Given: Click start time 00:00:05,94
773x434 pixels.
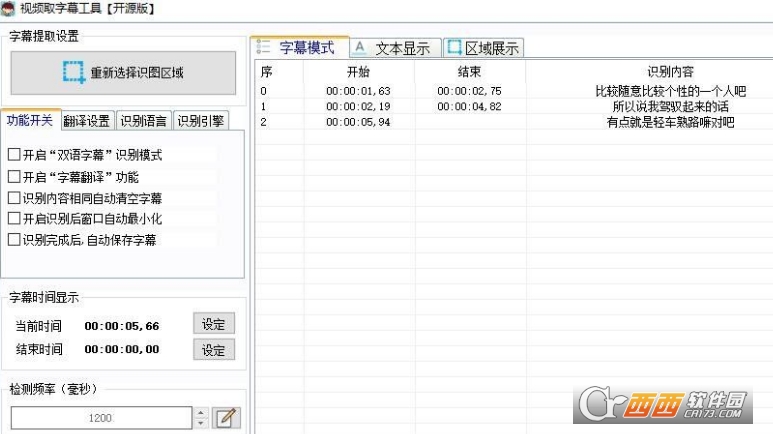Looking at the screenshot, I should 358,122.
